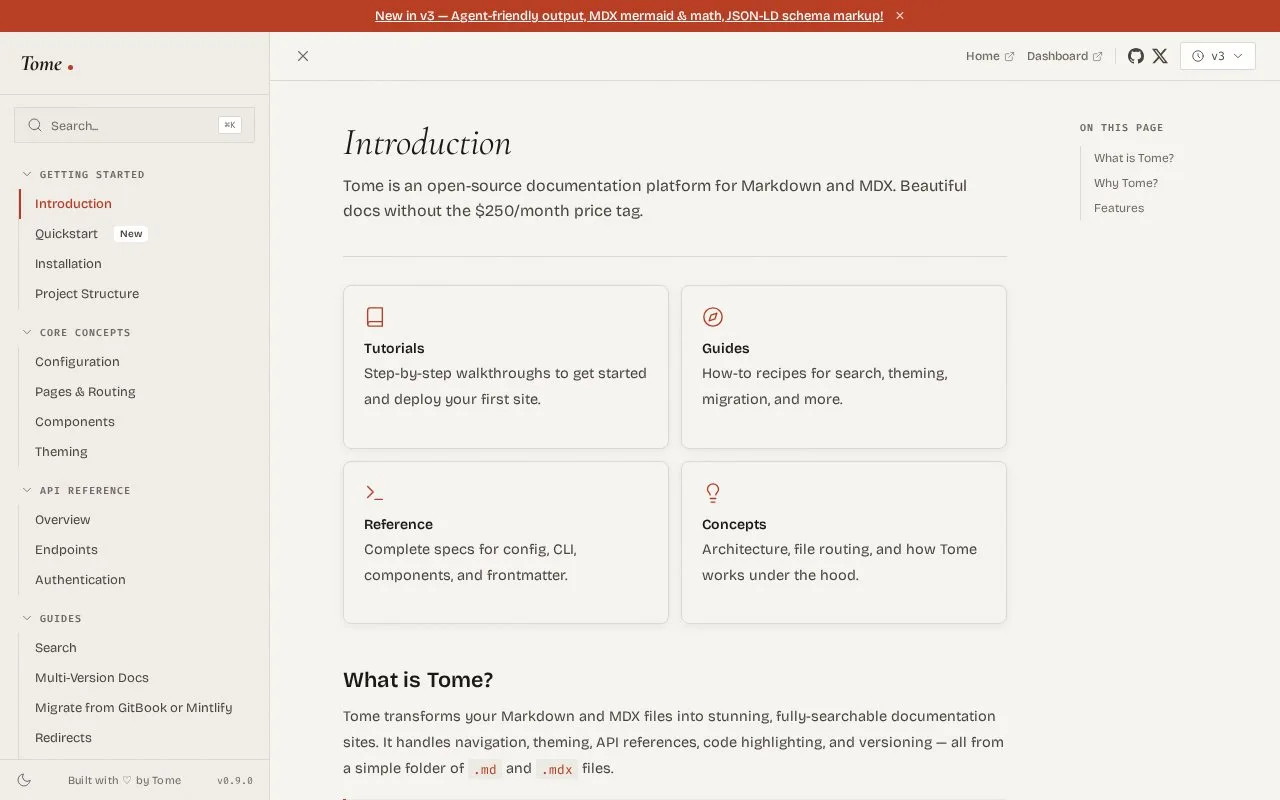Click the .mdx inline code tag
This screenshot has height=800, width=1280.
(557, 769)
